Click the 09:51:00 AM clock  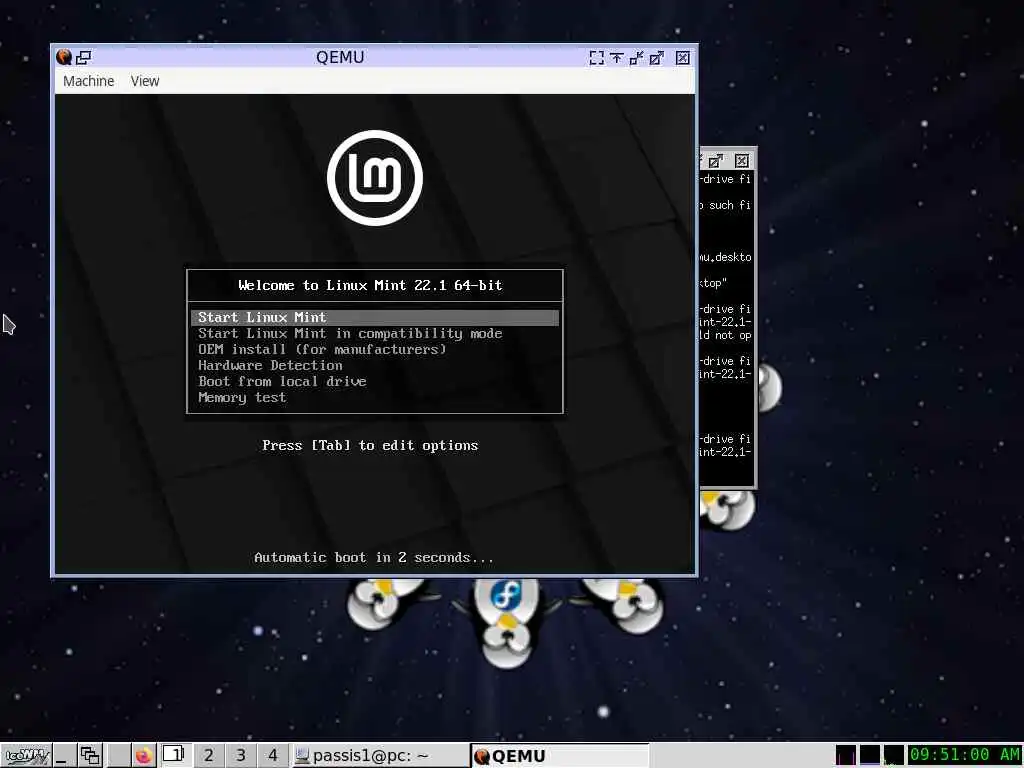pos(965,756)
